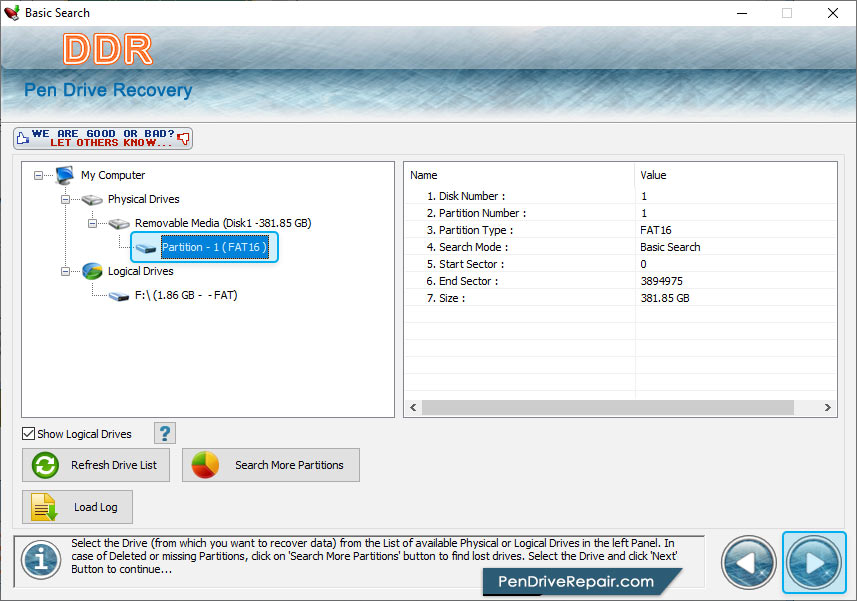Collapse the Removable Media node

(92, 223)
